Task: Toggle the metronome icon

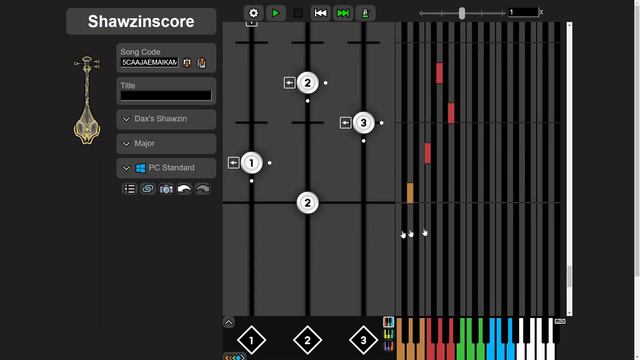Action: pos(365,13)
